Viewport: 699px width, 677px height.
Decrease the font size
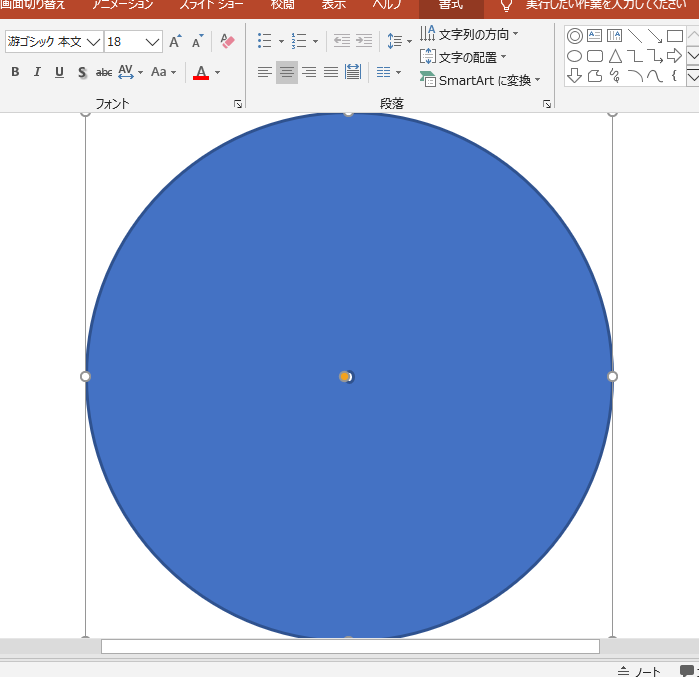pos(197,41)
